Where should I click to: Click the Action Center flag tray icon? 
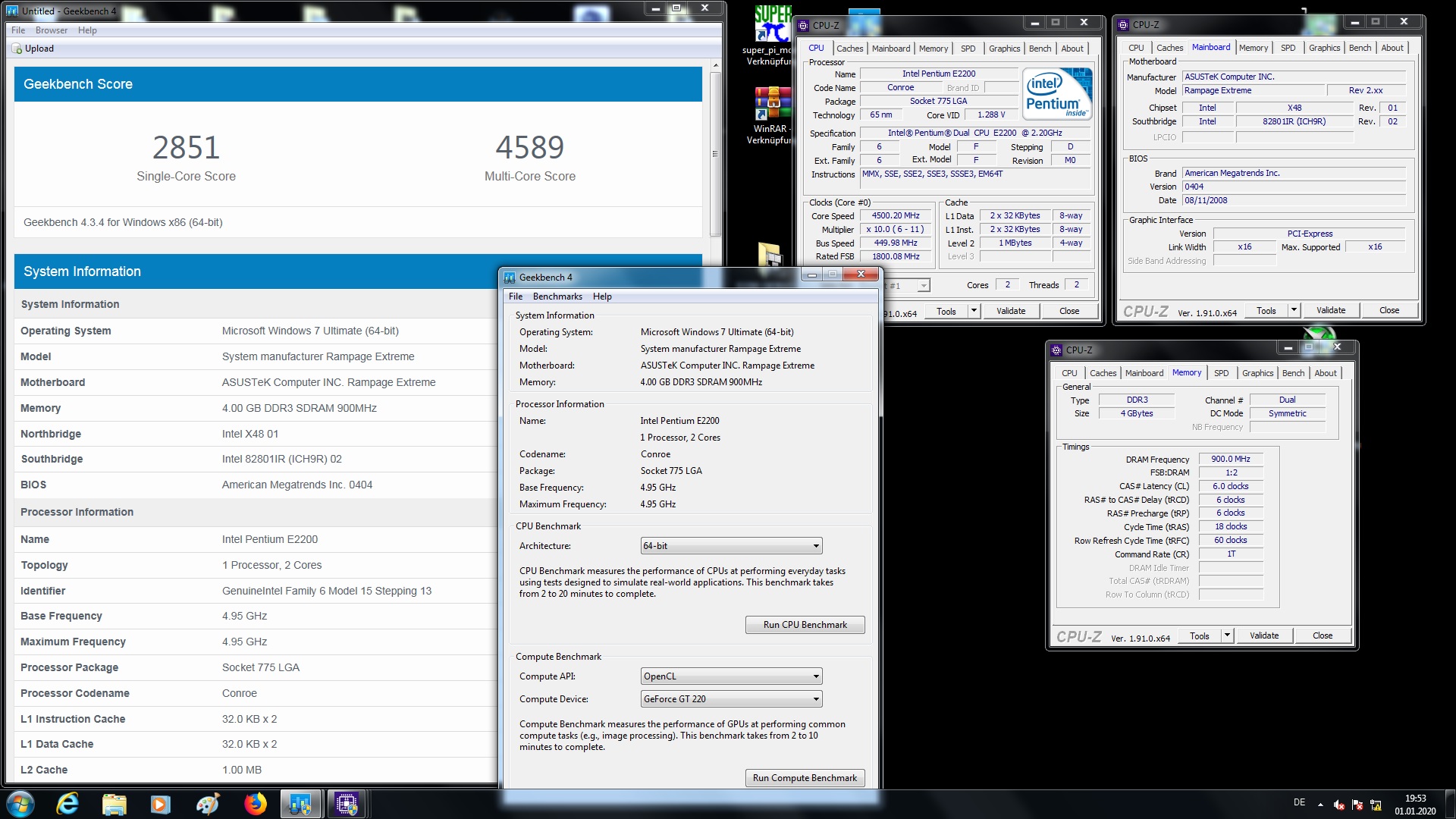tap(1357, 805)
